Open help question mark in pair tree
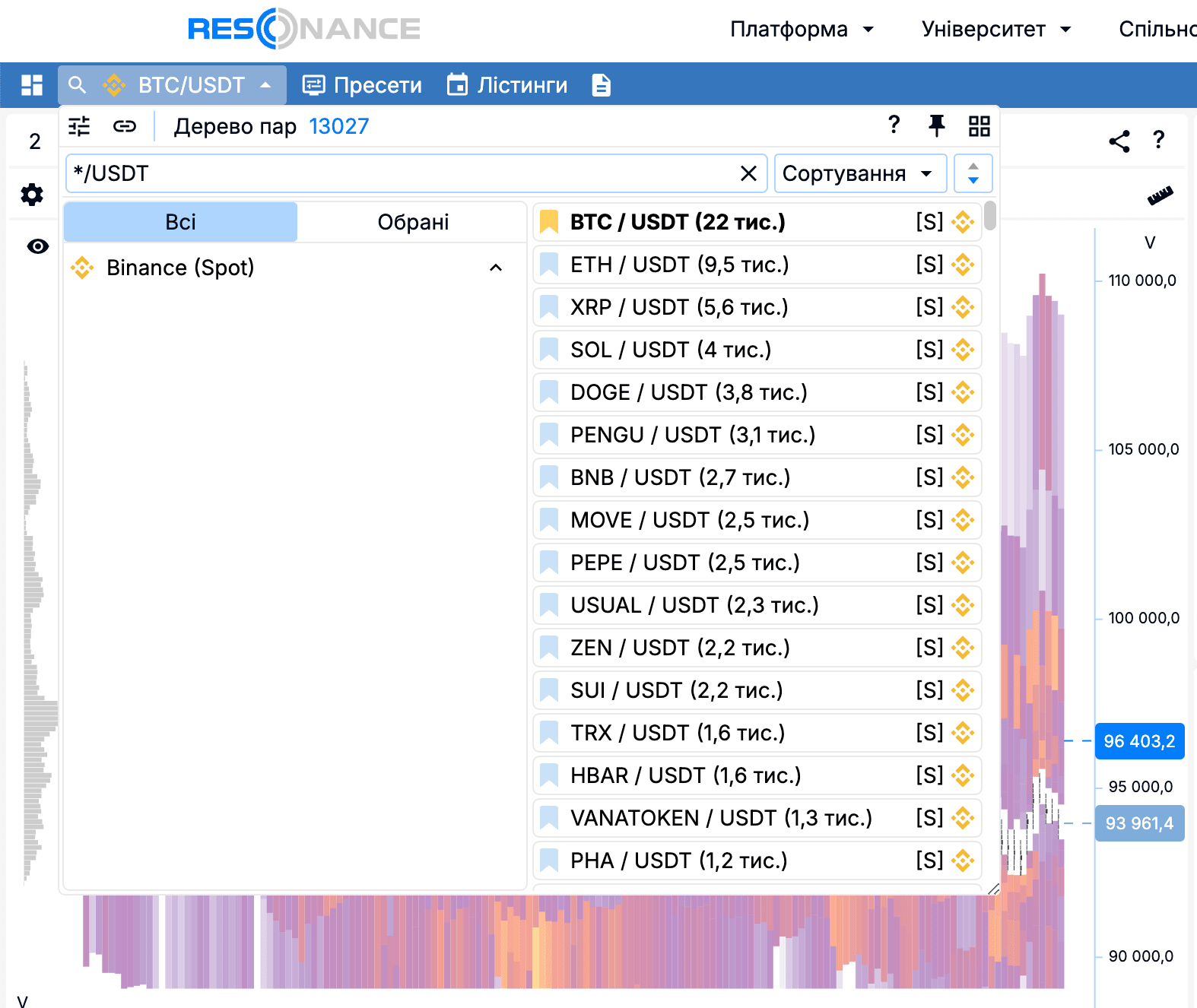1197x1008 pixels. tap(894, 125)
